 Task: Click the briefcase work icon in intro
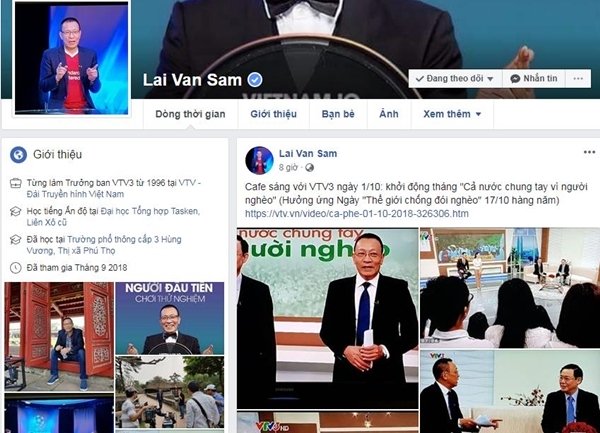point(15,183)
